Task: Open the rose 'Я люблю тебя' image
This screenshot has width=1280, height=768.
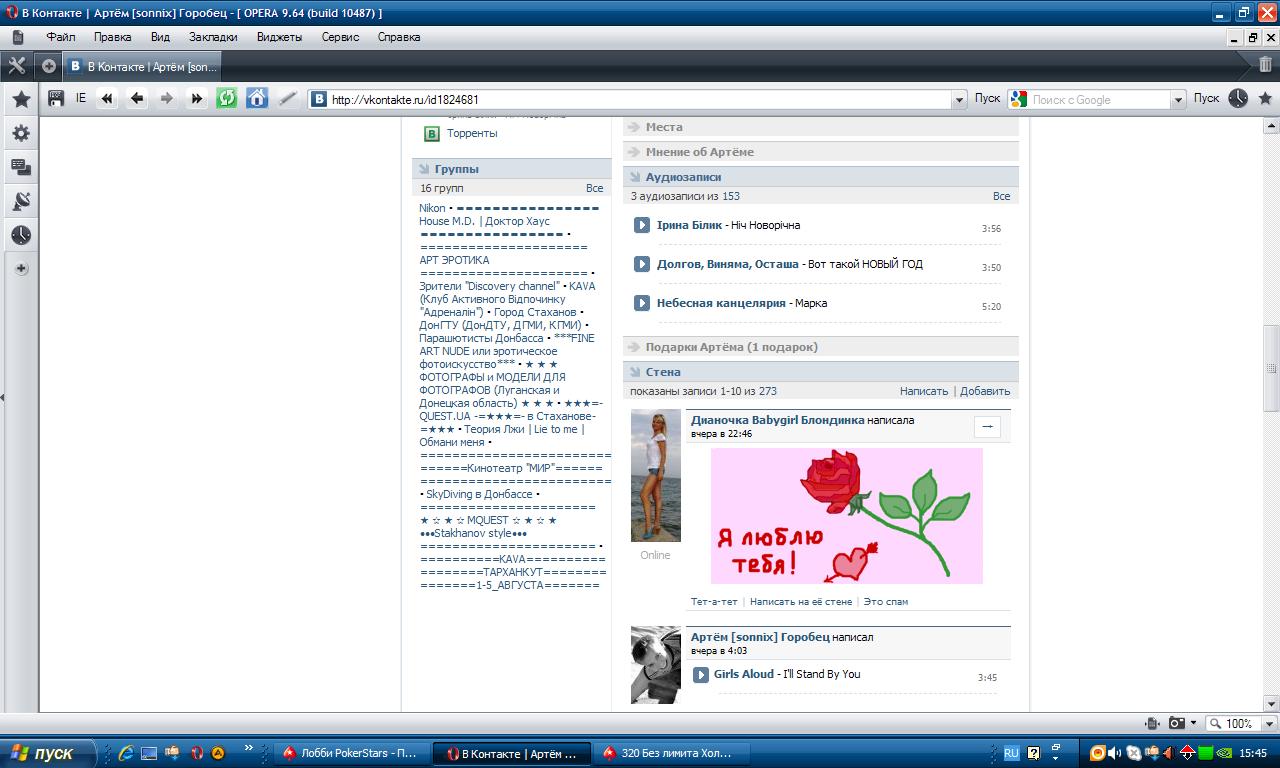Action: [x=847, y=516]
